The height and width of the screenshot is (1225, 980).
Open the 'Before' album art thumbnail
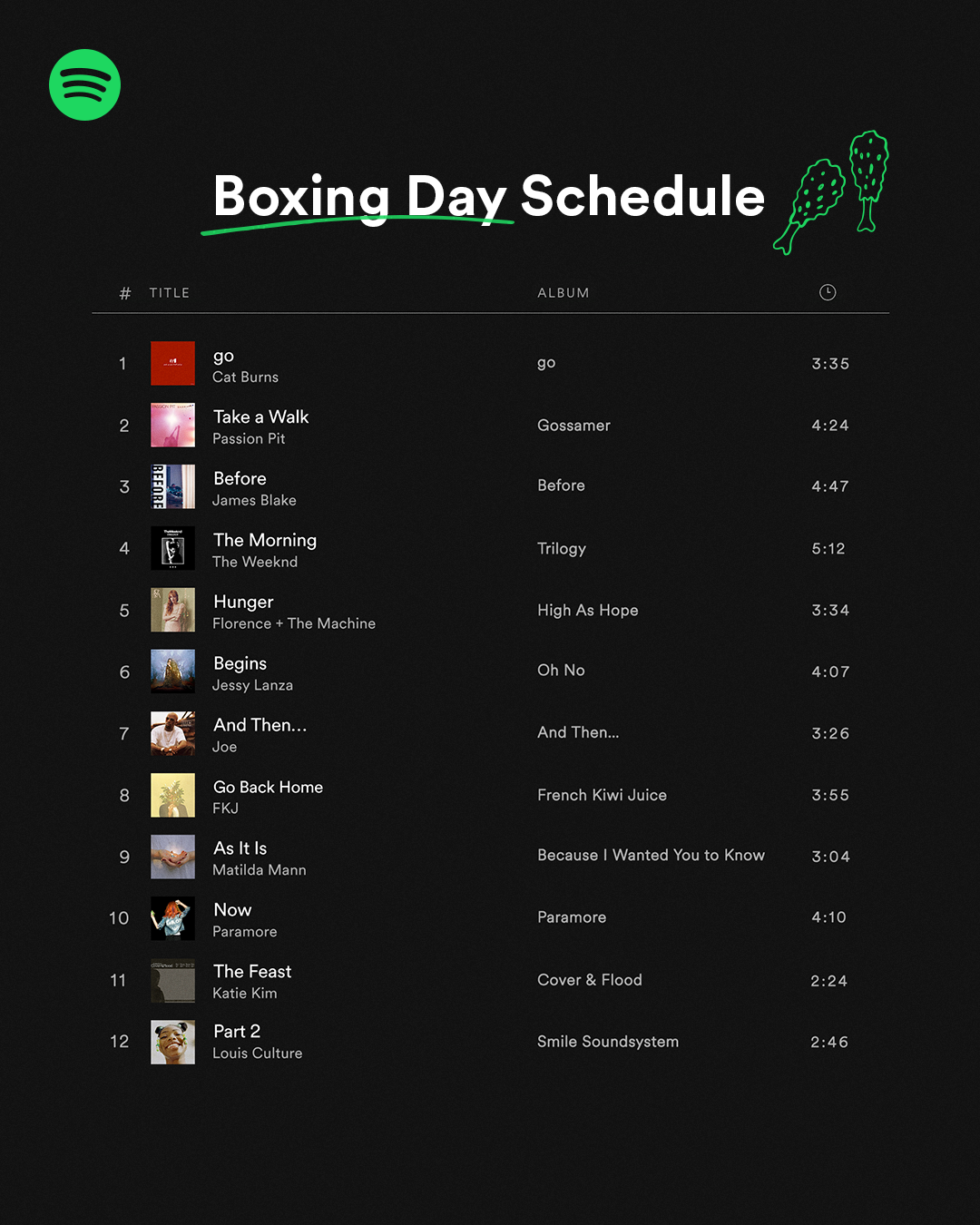(x=172, y=486)
